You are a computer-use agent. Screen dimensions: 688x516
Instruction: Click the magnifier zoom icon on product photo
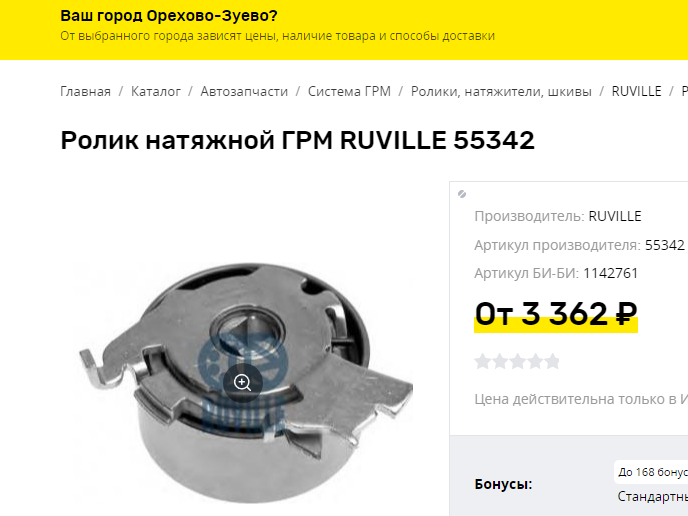243,383
